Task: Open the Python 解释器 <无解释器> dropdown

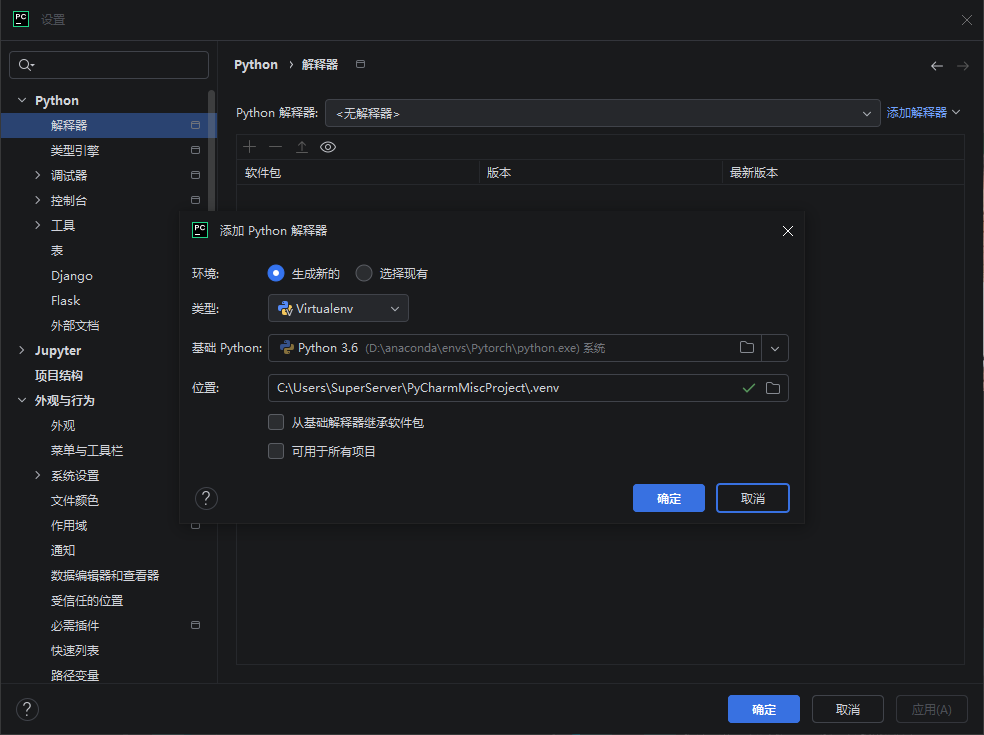Action: [x=602, y=113]
